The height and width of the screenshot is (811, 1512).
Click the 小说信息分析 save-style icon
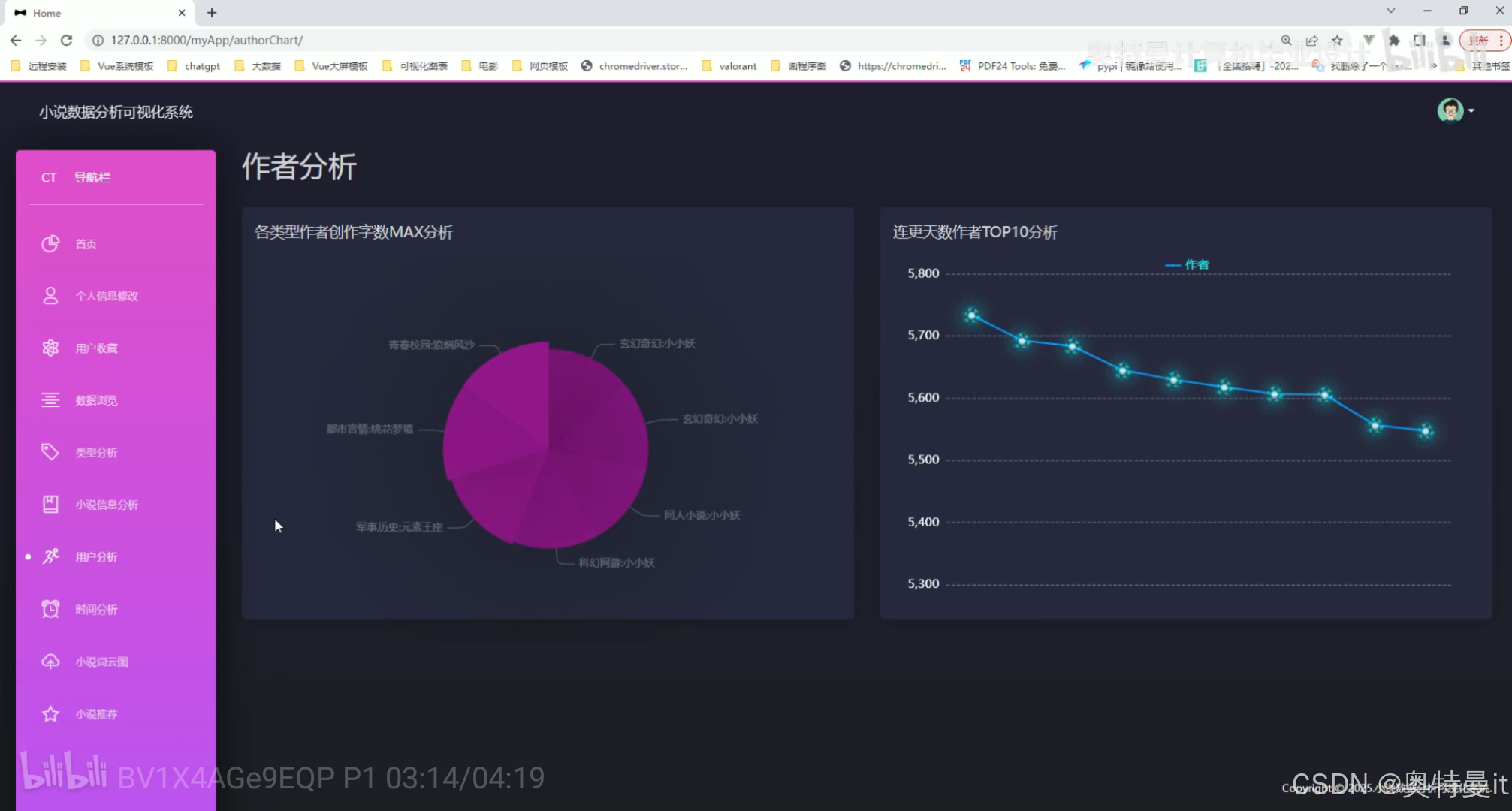[50, 504]
